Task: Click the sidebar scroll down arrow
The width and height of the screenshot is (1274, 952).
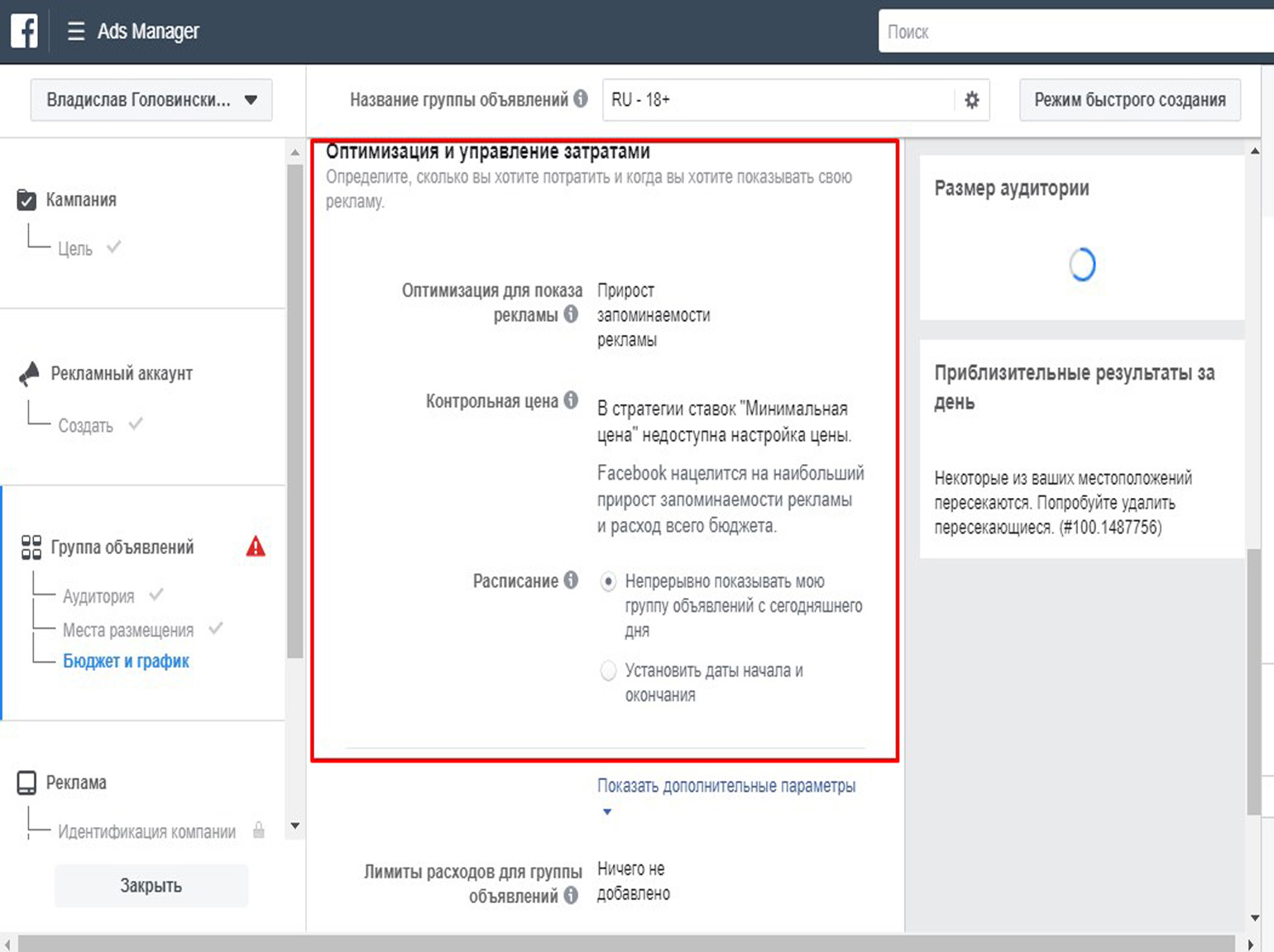Action: click(295, 826)
